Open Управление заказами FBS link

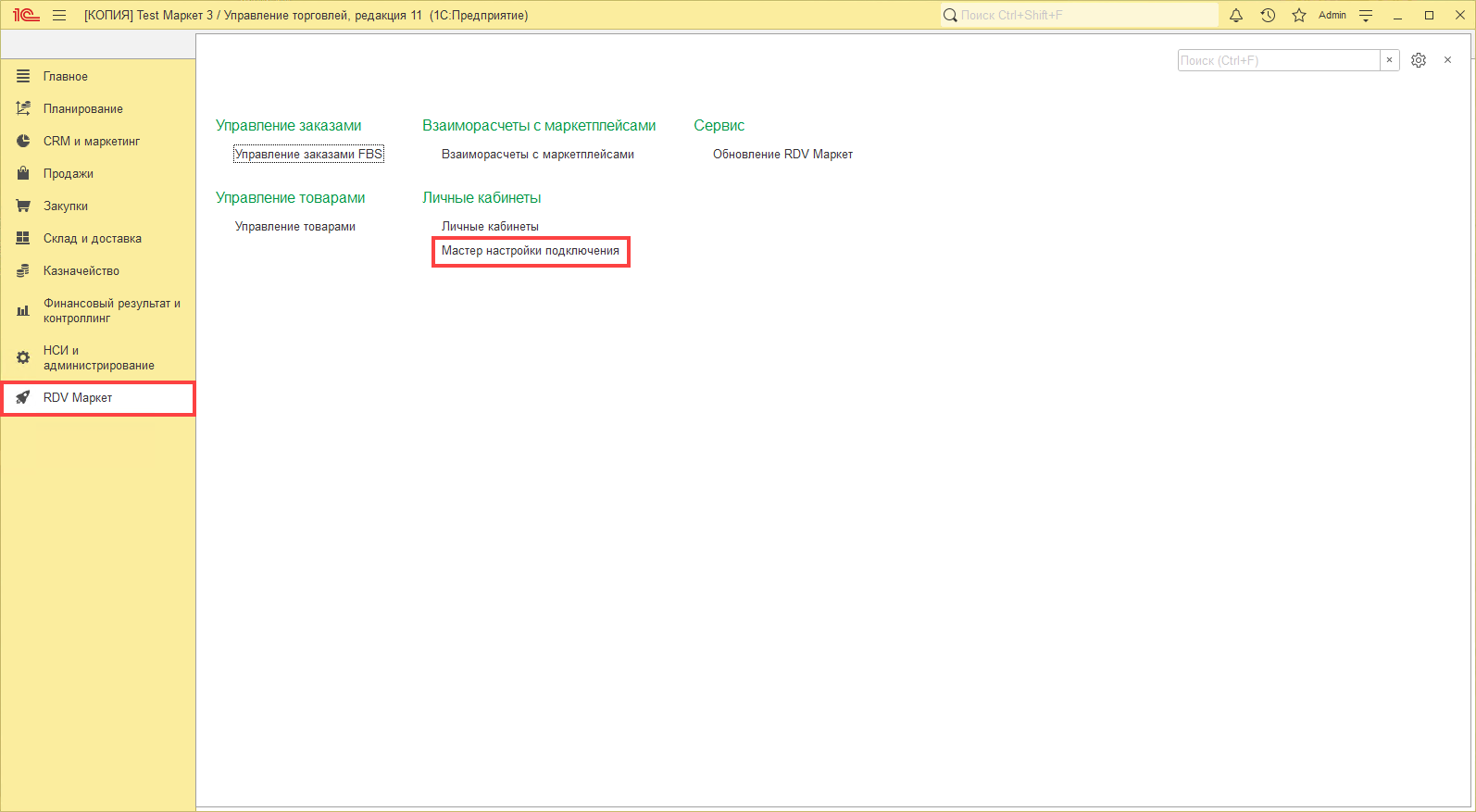point(308,154)
